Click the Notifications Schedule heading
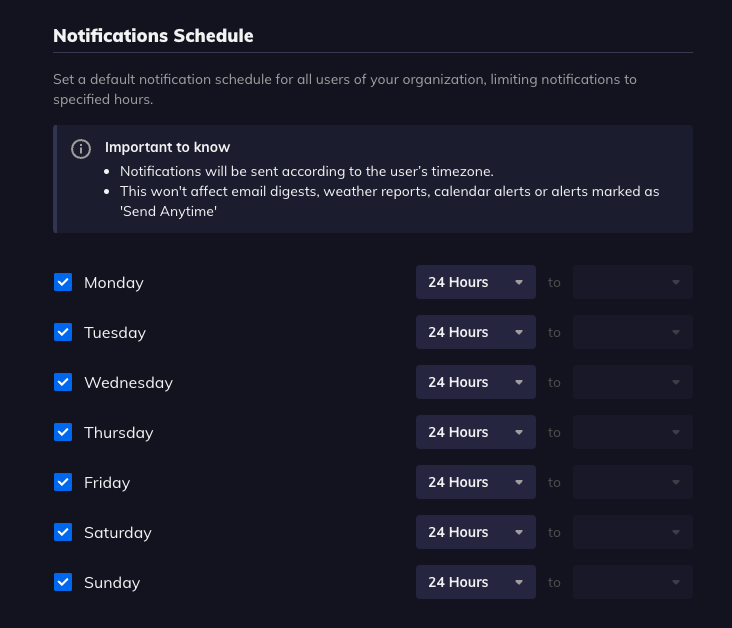The width and height of the screenshot is (732, 628). pyautogui.click(x=153, y=36)
